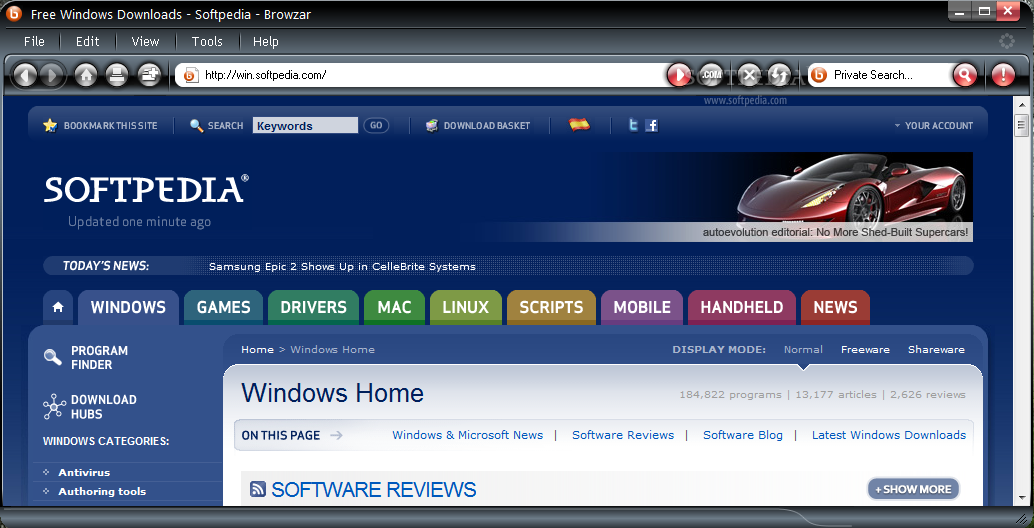The height and width of the screenshot is (528, 1034).
Task: Open the Edit menu
Action: pyautogui.click(x=87, y=42)
